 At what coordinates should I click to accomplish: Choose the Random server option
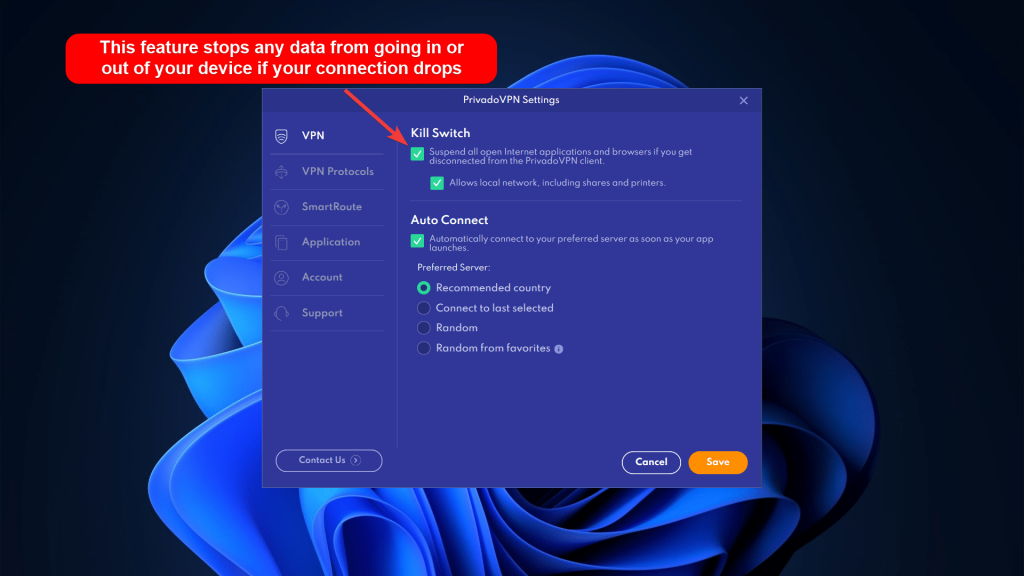[424, 328]
